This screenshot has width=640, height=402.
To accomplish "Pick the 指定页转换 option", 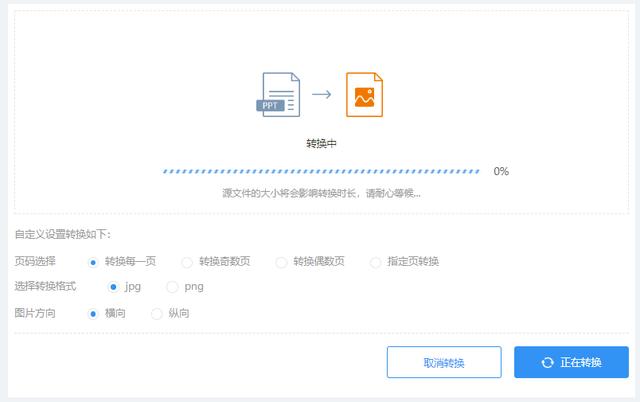I will (x=376, y=262).
